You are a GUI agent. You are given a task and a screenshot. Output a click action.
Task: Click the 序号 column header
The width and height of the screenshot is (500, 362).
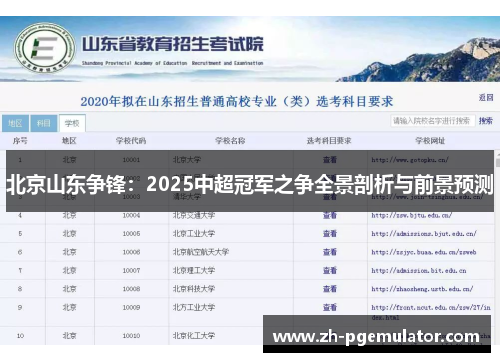[x=20, y=141]
